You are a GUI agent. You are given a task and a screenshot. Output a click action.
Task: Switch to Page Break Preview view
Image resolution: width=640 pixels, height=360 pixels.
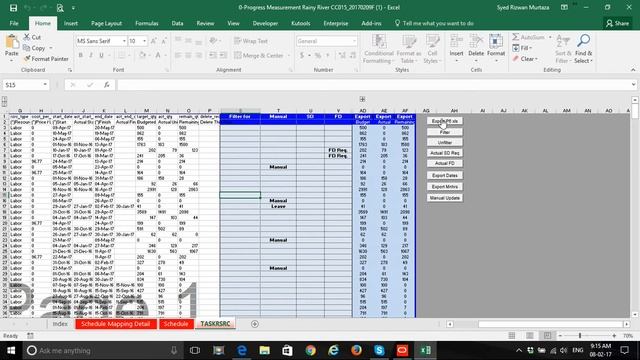[x=547, y=336]
